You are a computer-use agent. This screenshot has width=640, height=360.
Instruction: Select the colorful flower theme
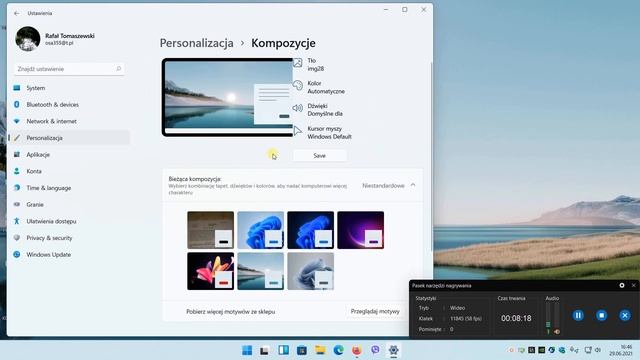tap(211, 271)
